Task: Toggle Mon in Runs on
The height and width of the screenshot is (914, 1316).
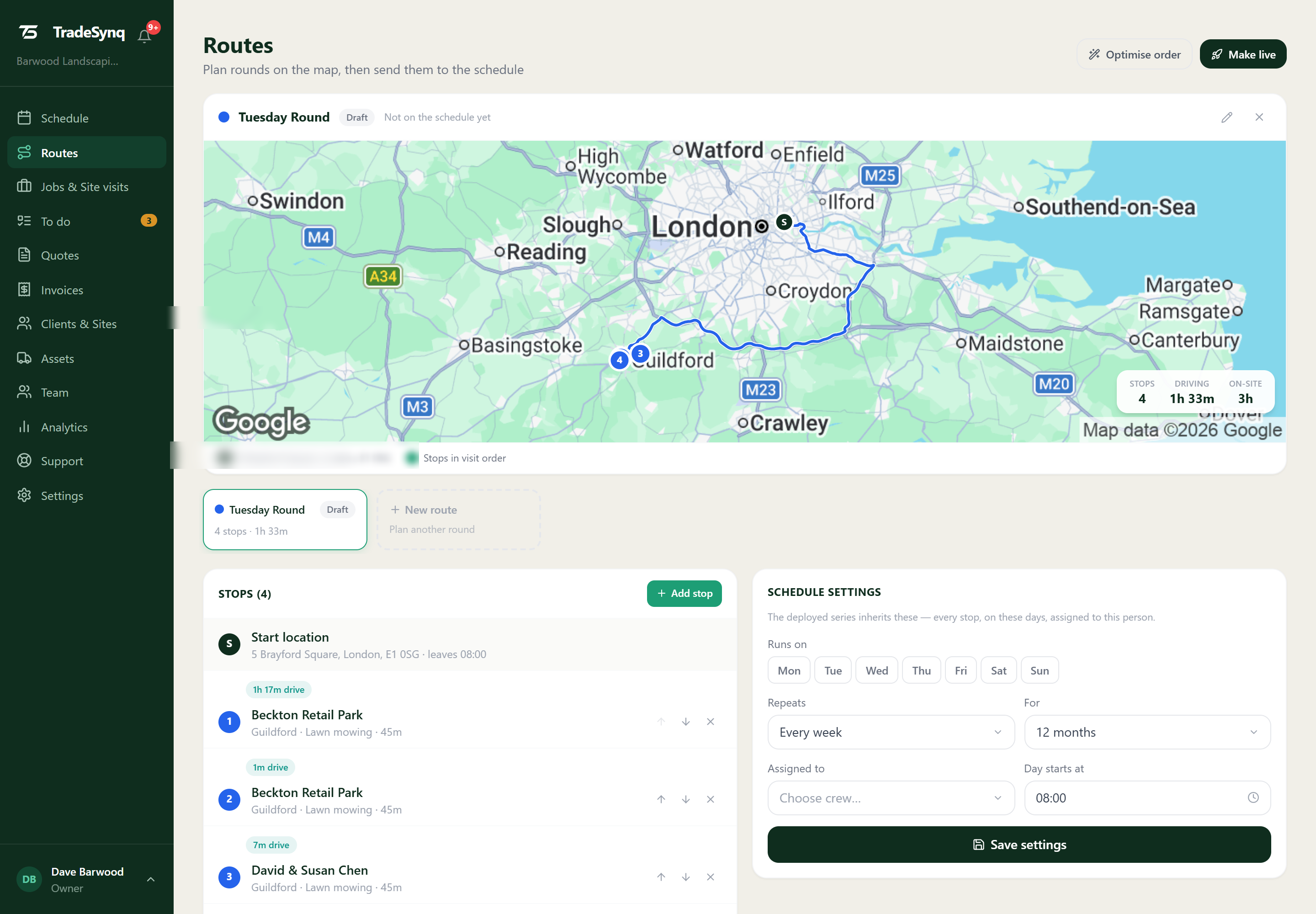Action: point(789,670)
